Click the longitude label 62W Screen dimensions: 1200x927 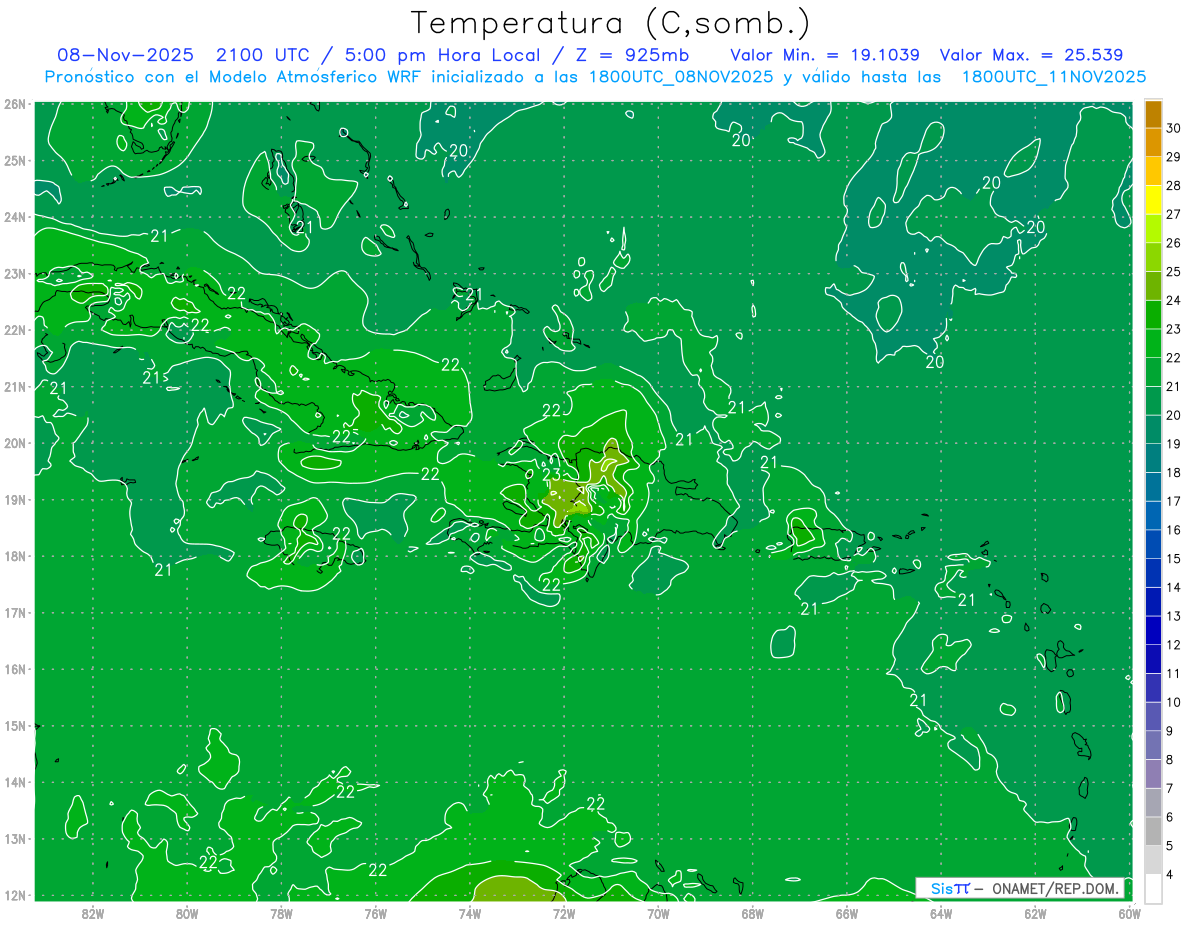coord(1036,912)
